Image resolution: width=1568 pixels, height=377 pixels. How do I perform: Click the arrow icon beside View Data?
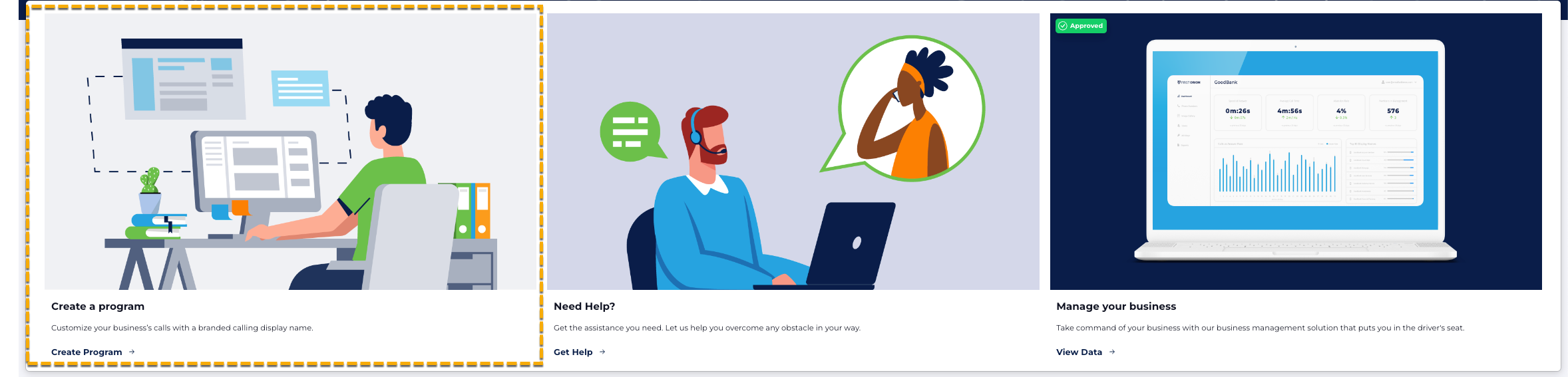1112,352
